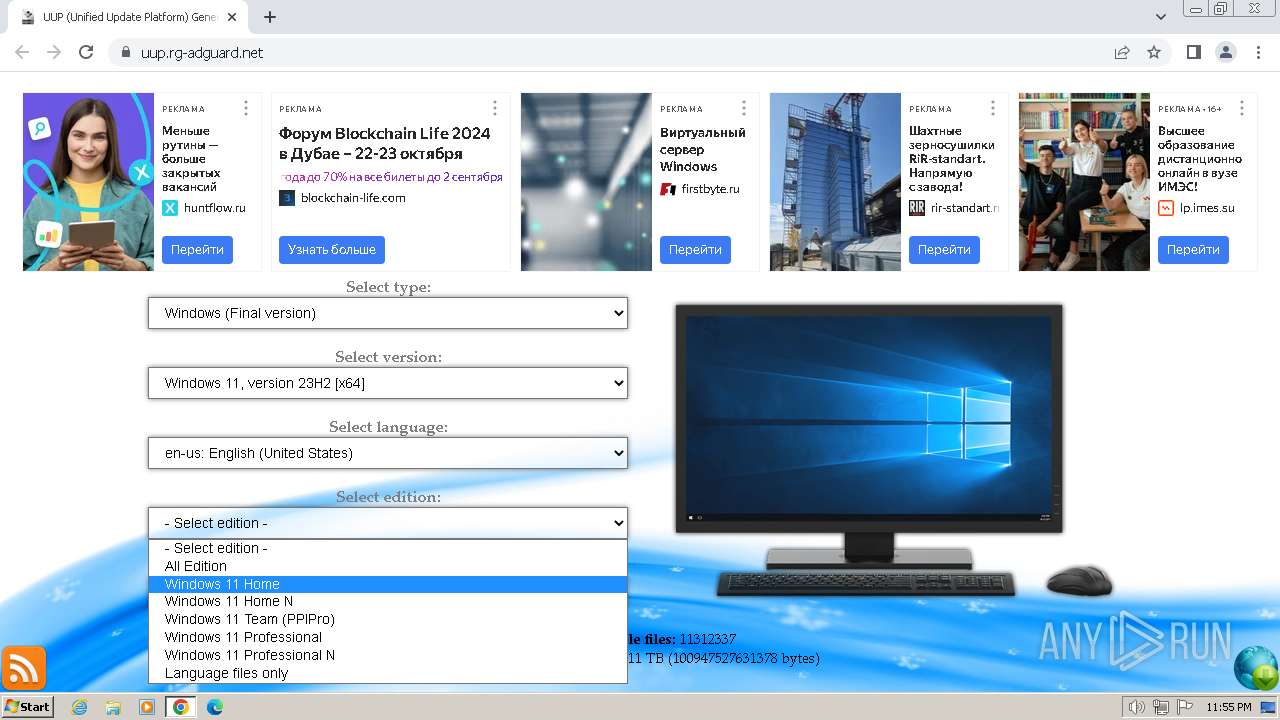This screenshot has width=1280, height=720.
Task: Open a new tab with plus button
Action: (270, 17)
